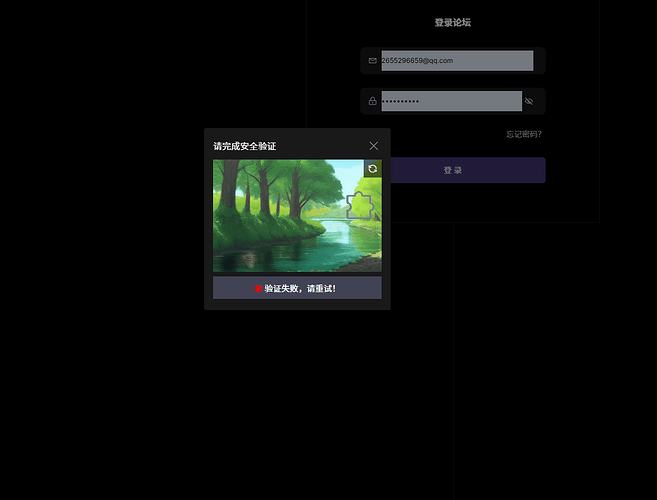Click the red error status icon
The width and height of the screenshot is (657, 500).
coord(258,288)
